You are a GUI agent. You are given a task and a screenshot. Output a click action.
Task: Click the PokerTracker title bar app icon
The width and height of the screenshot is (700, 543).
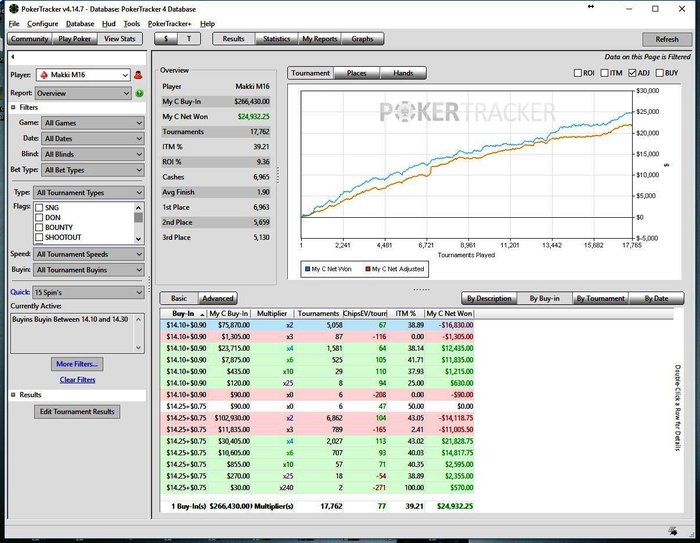click(14, 9)
